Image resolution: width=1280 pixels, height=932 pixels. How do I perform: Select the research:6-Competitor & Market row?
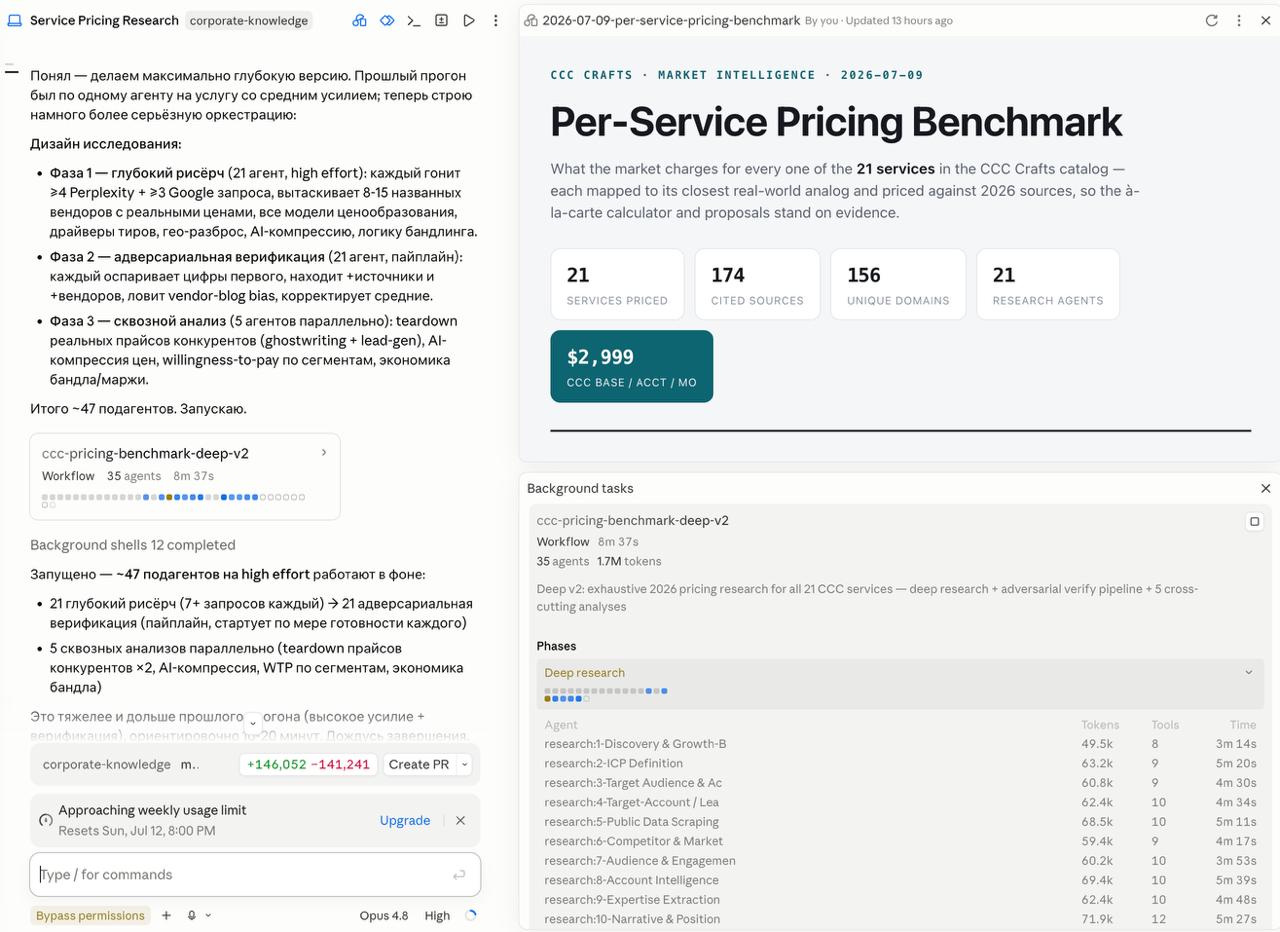[900, 841]
